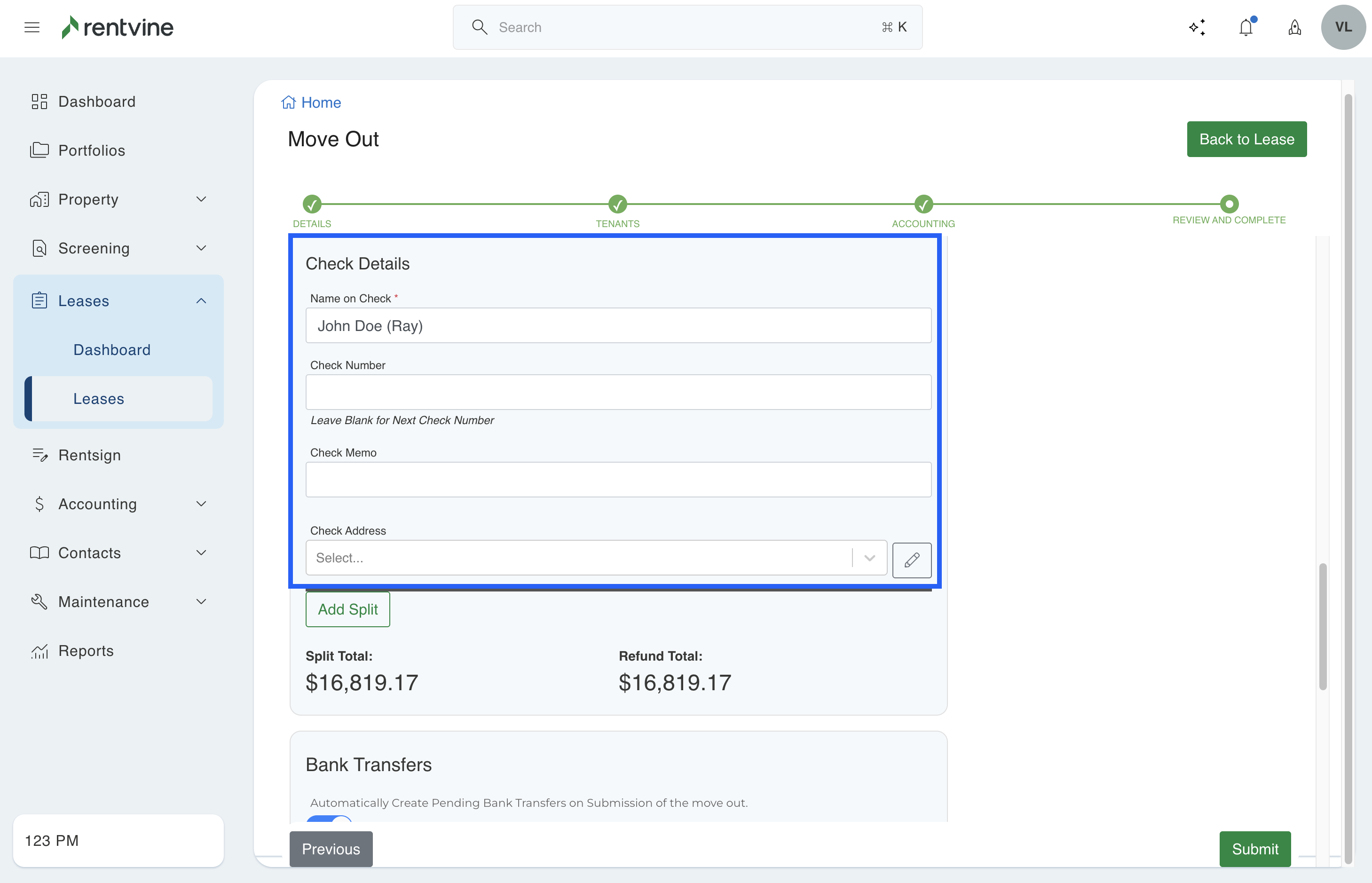Toggle automatic bank transfers switch
Screen dimensions: 1372x883
click(329, 819)
